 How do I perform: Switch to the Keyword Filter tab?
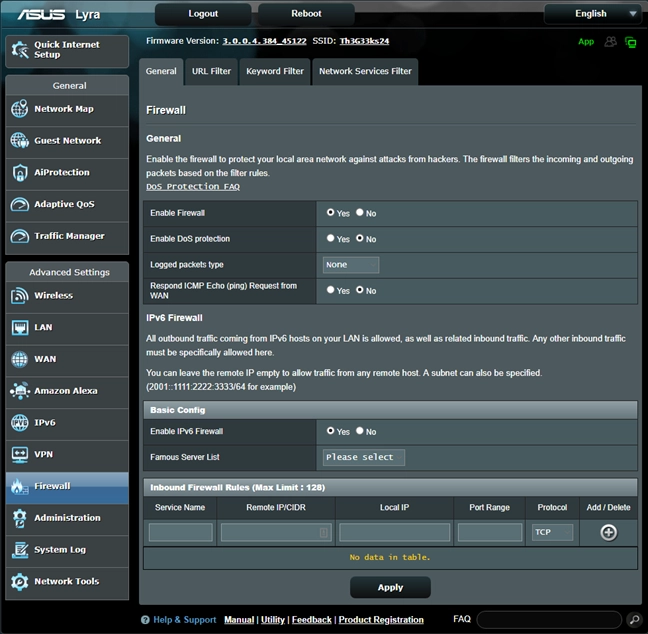(275, 72)
